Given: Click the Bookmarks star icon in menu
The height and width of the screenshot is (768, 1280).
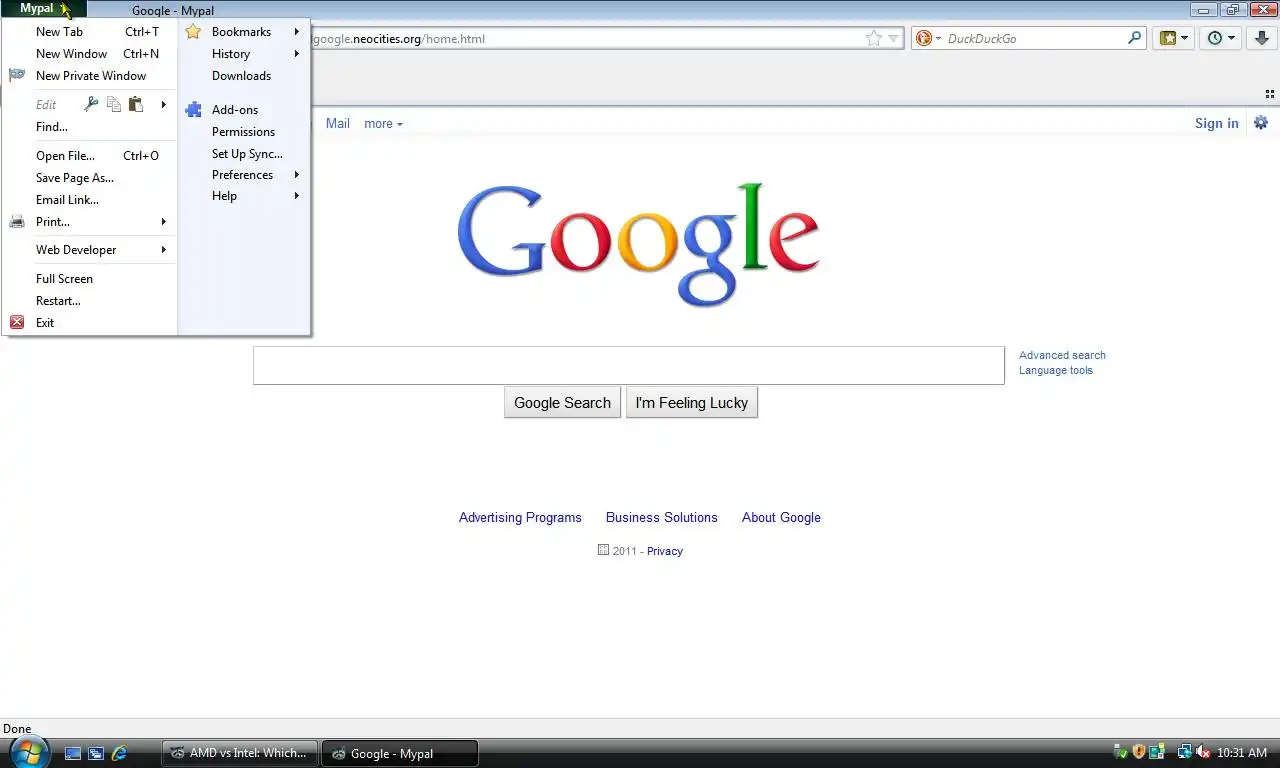Looking at the screenshot, I should coord(193,31).
